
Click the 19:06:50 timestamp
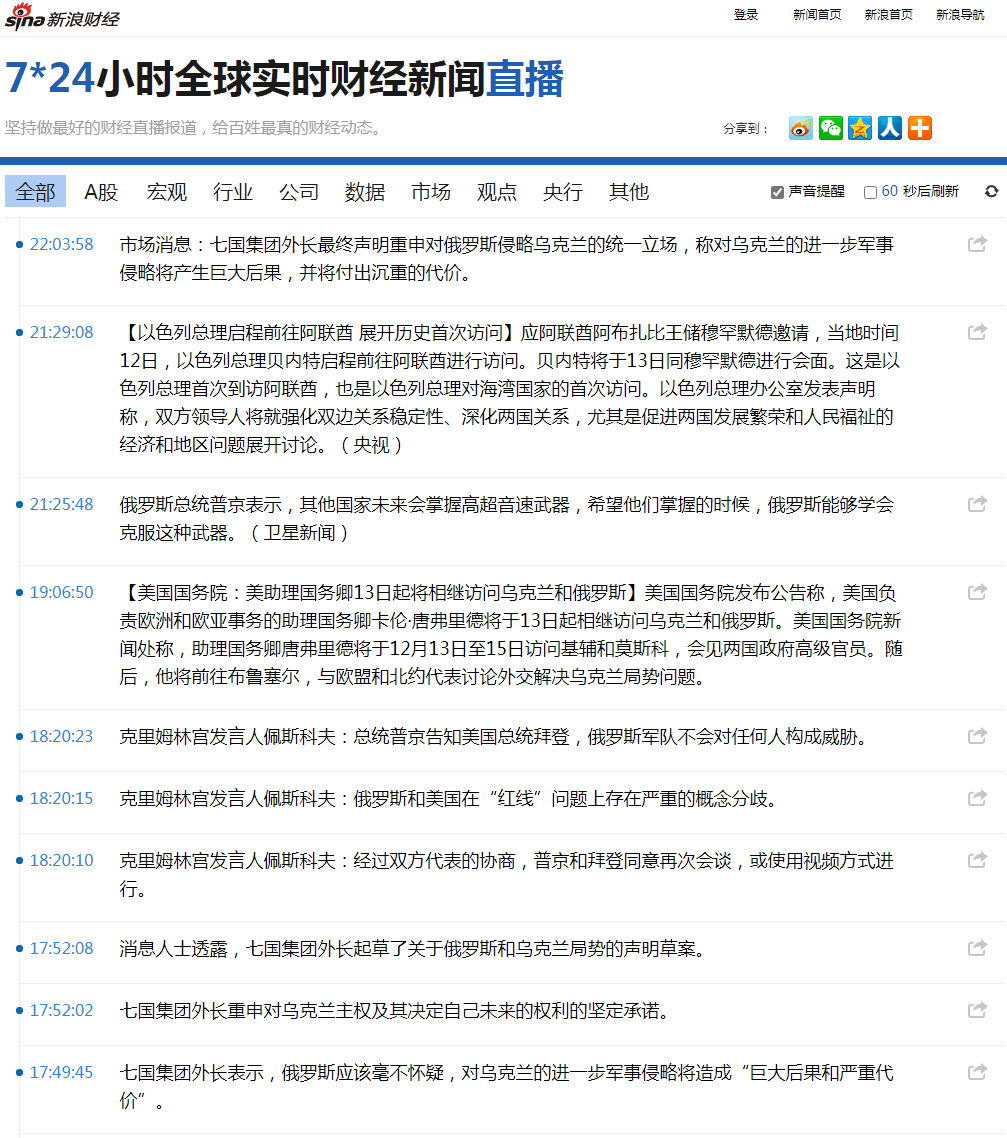pyautogui.click(x=62, y=592)
